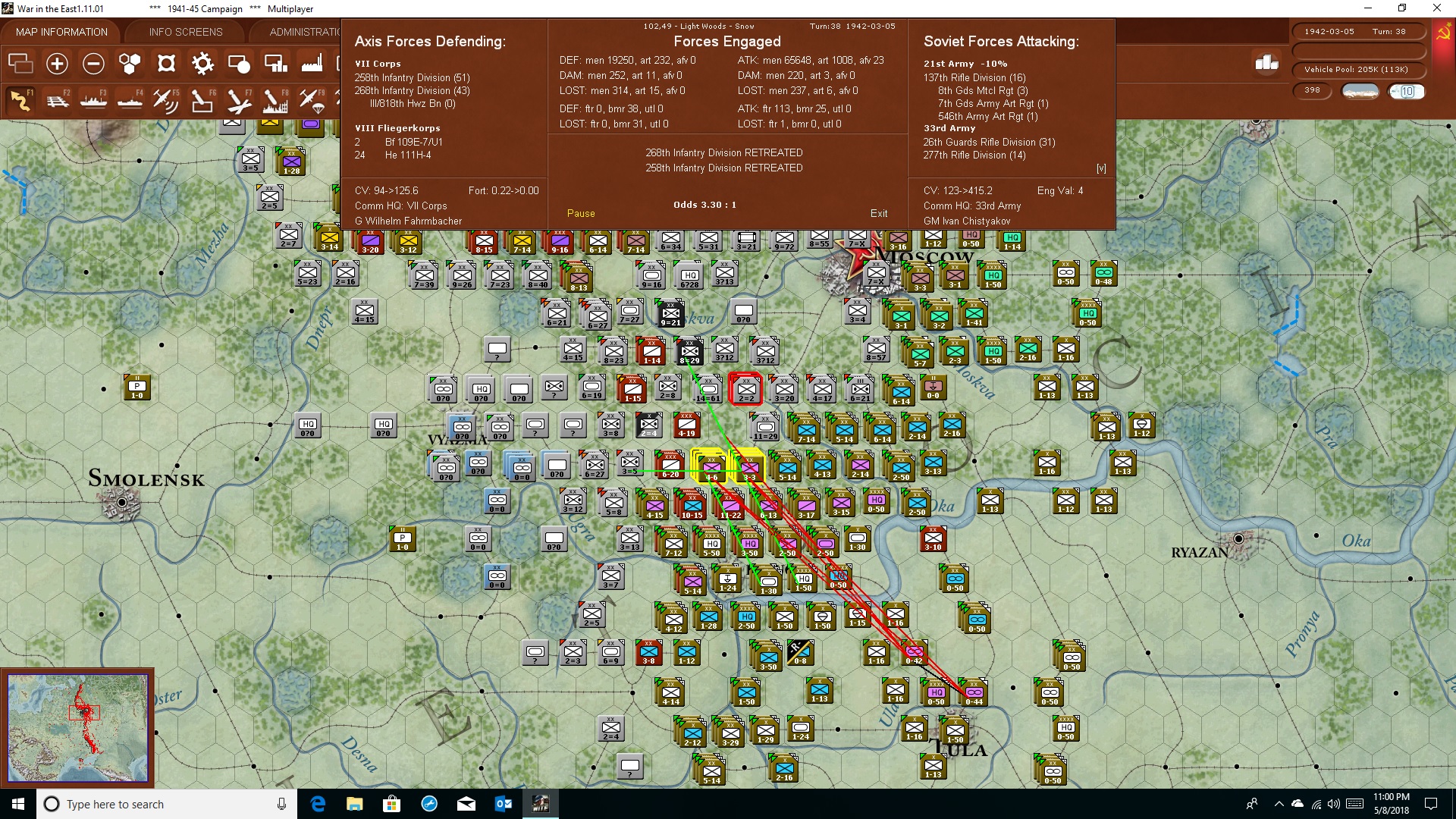Toggle the gear settings toolbar icon
Screen dimensions: 1456x819
point(202,64)
